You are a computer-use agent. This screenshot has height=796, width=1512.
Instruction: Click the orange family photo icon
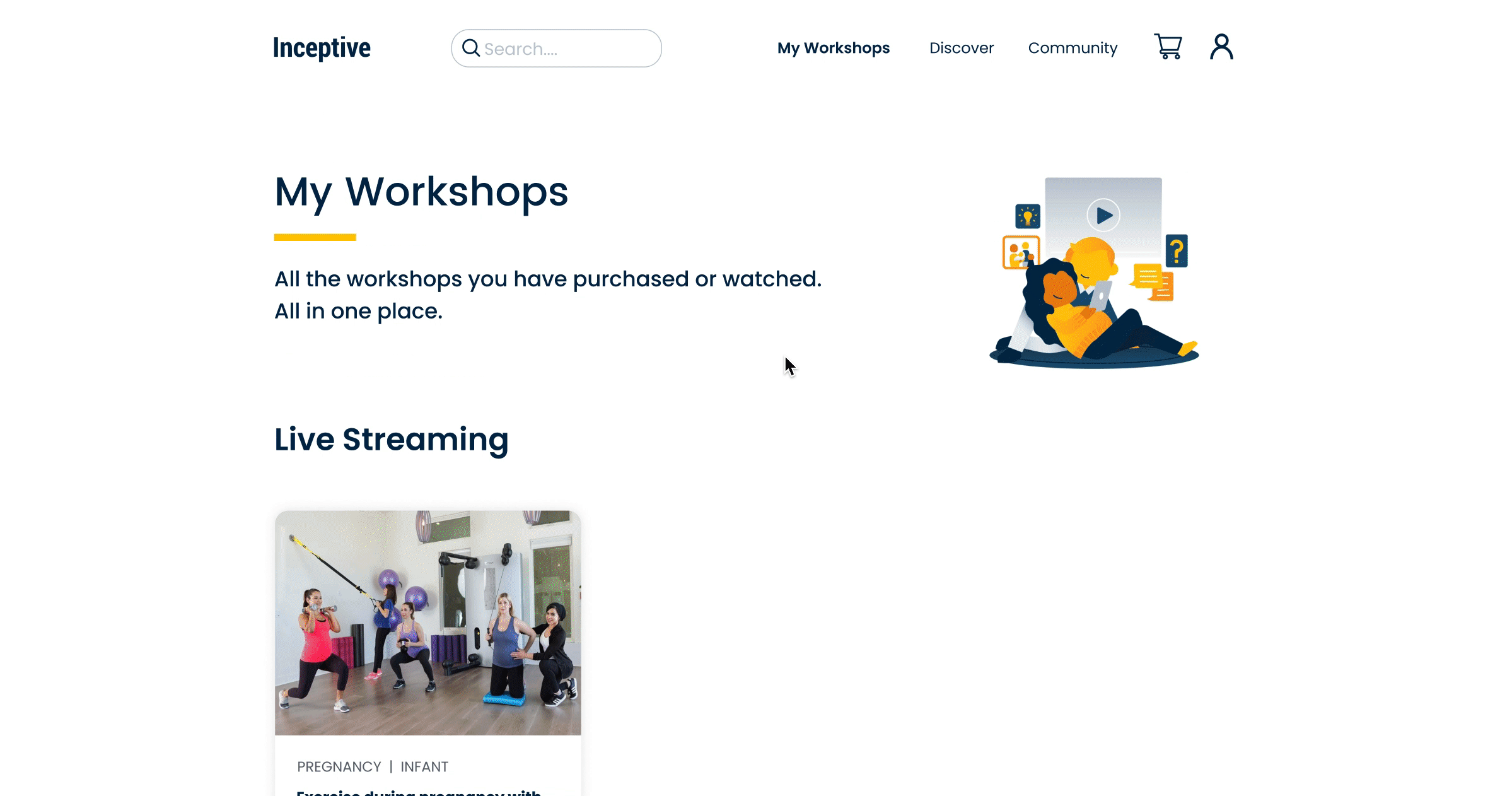point(1020,252)
